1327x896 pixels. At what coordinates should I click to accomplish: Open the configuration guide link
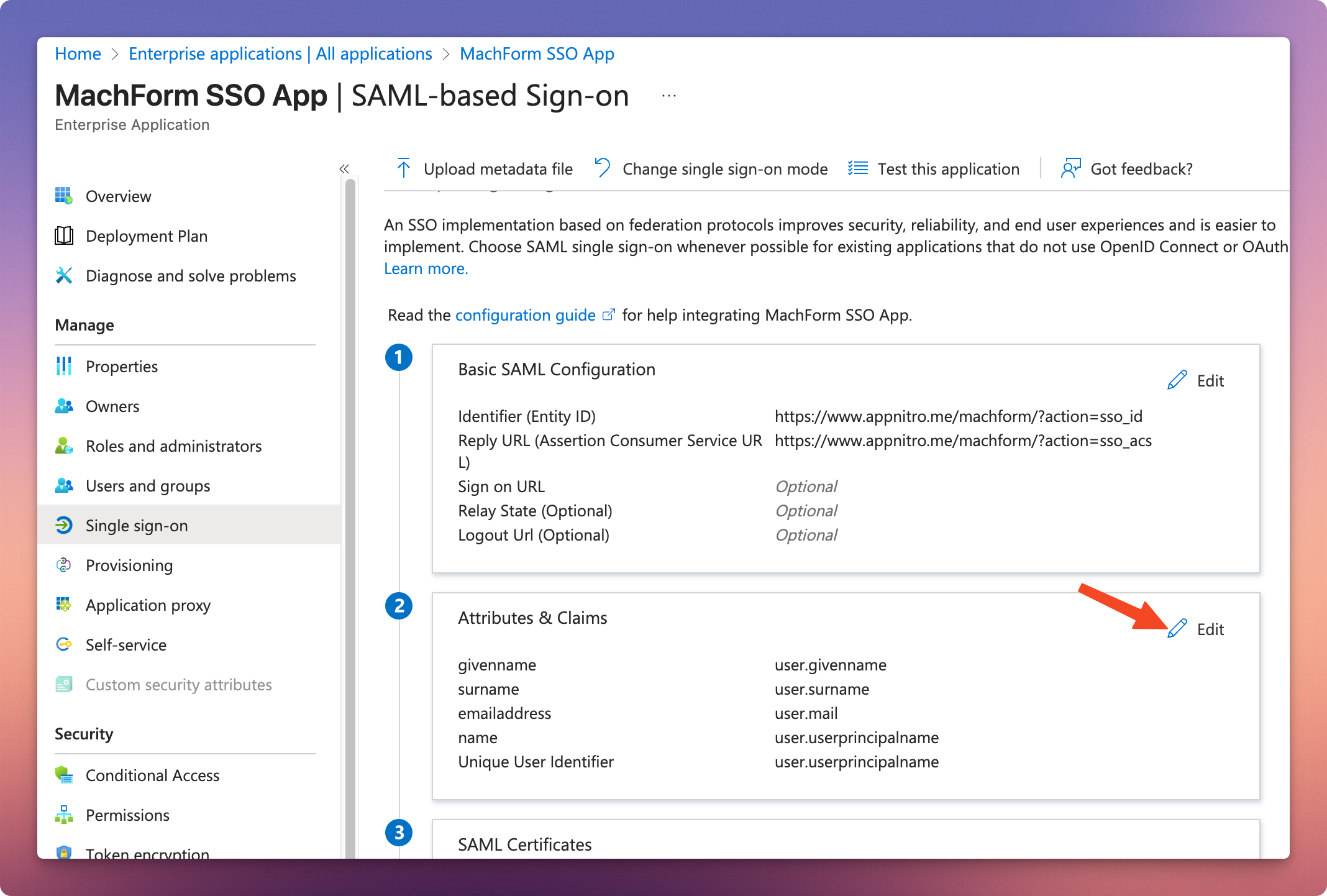[x=526, y=315]
